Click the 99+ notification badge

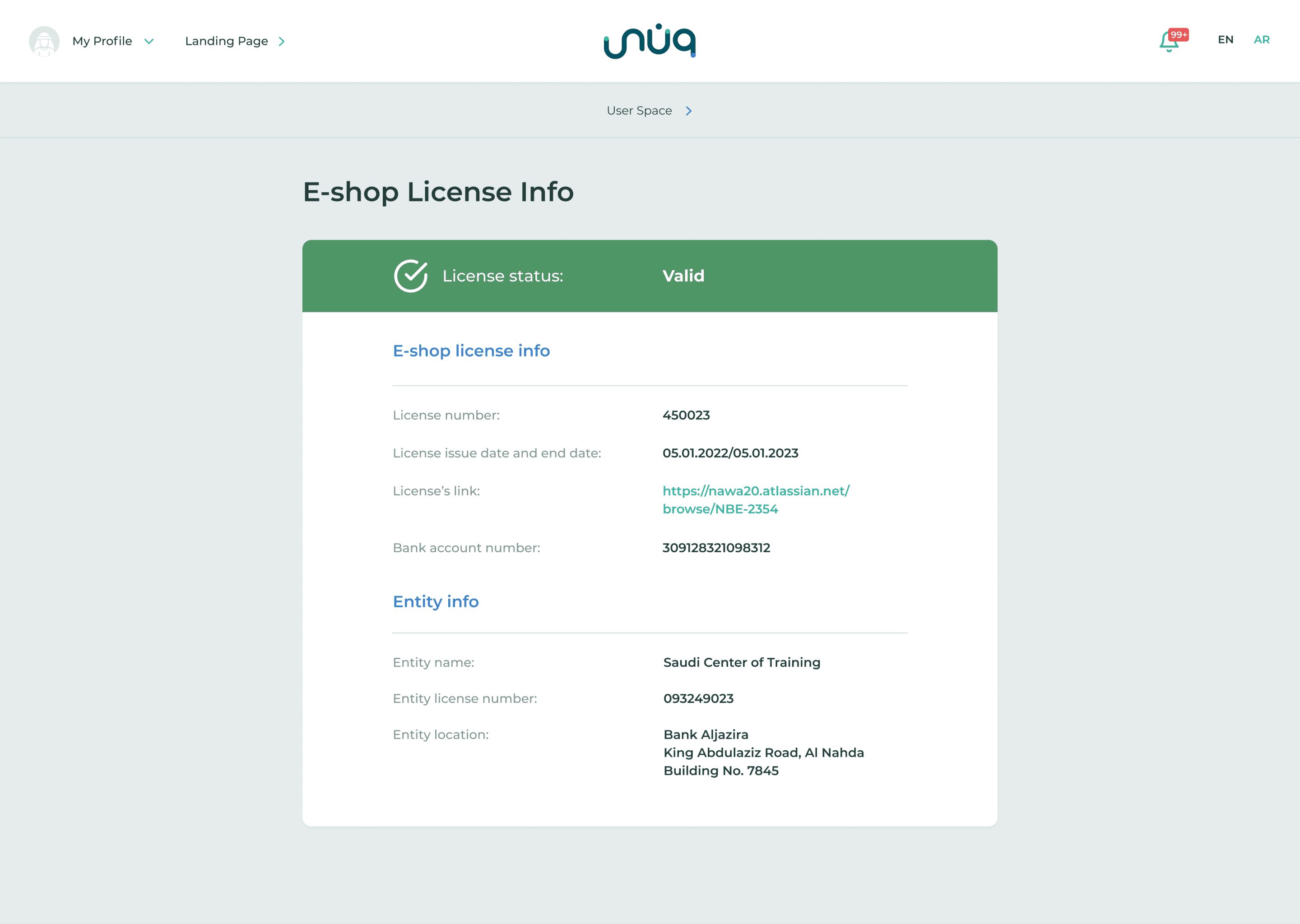tap(1178, 35)
